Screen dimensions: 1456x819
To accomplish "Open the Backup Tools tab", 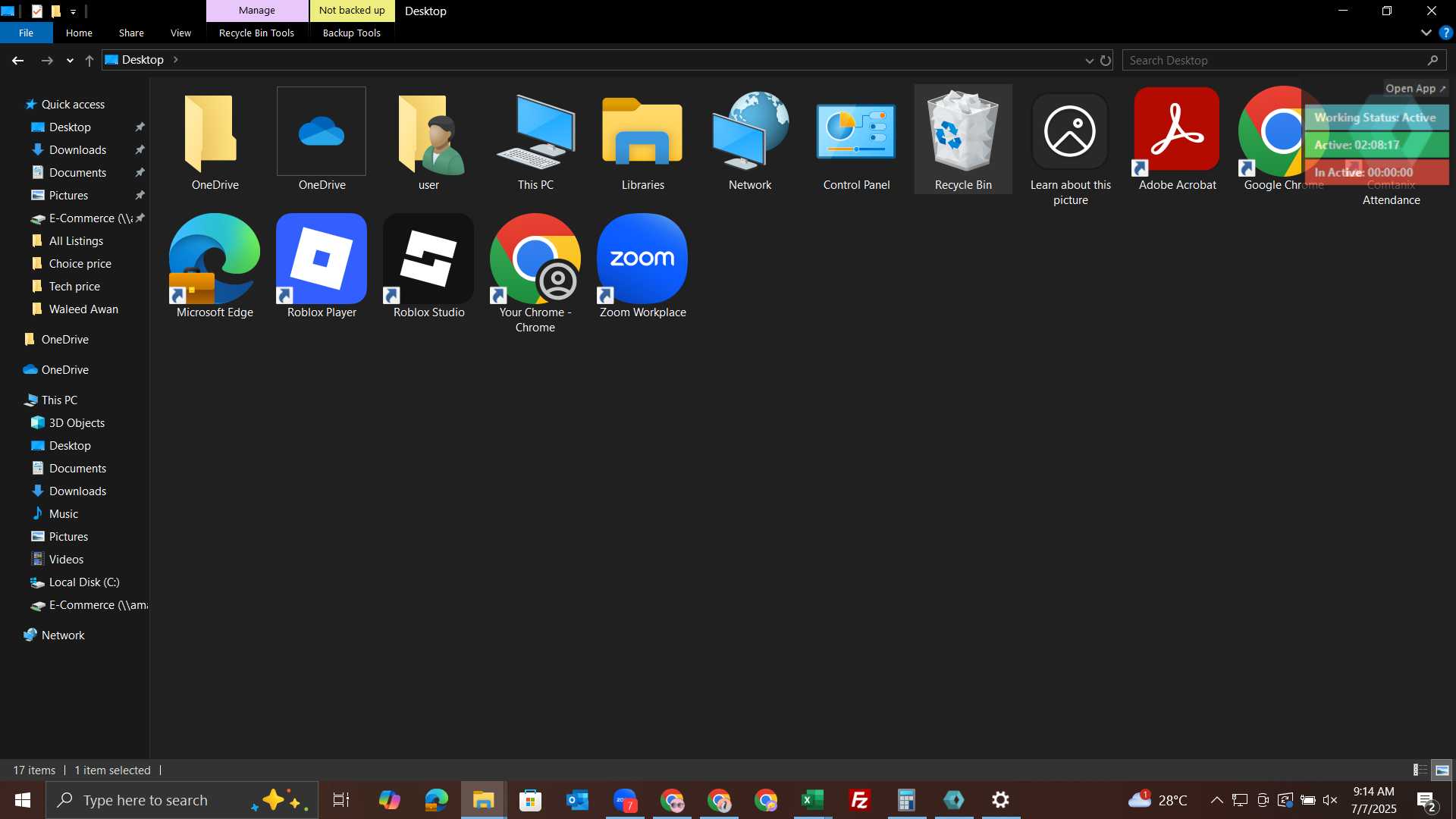I will 352,33.
